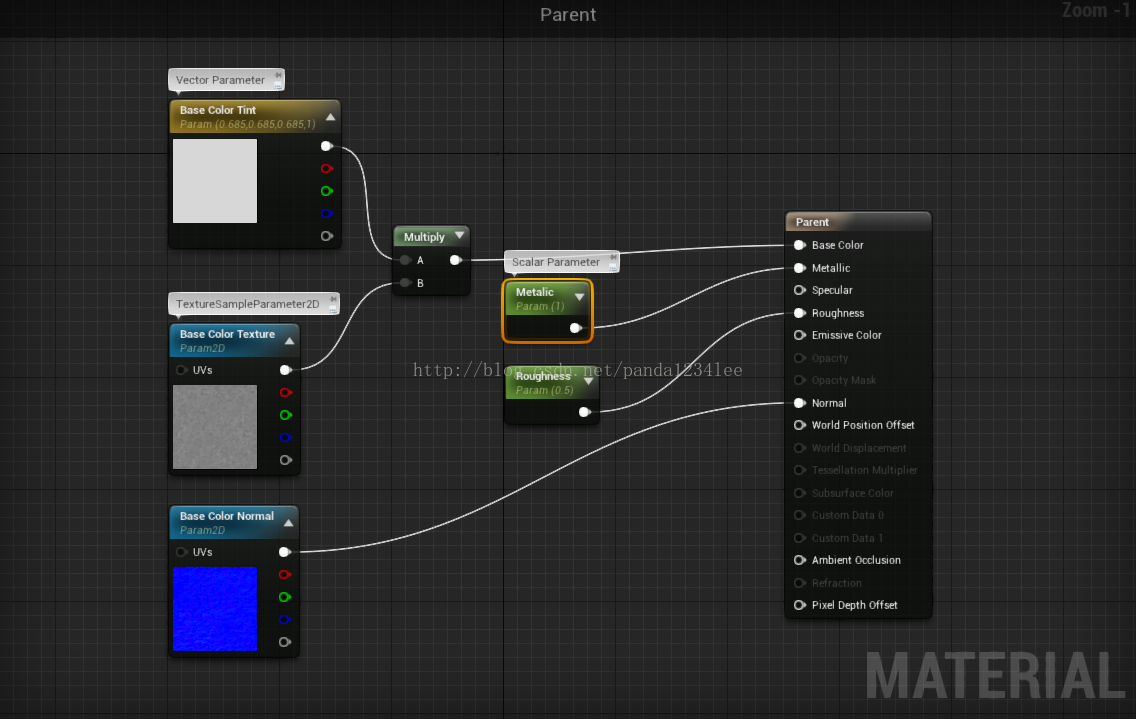Click the UVs input pin of Base Color Texture
Screen dimensions: 1136x719
coord(182,370)
